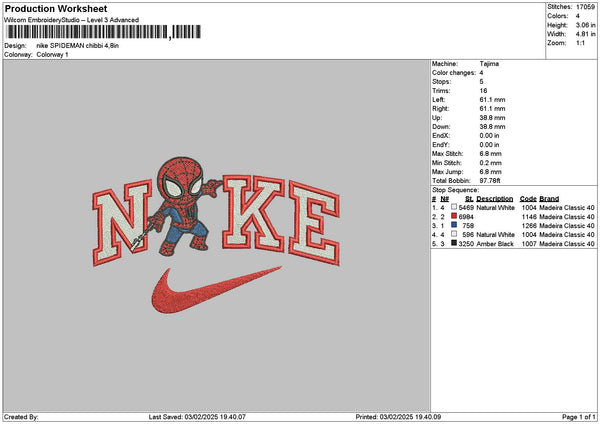
Task: Select the Amber Black thread swatch
Action: point(454,243)
